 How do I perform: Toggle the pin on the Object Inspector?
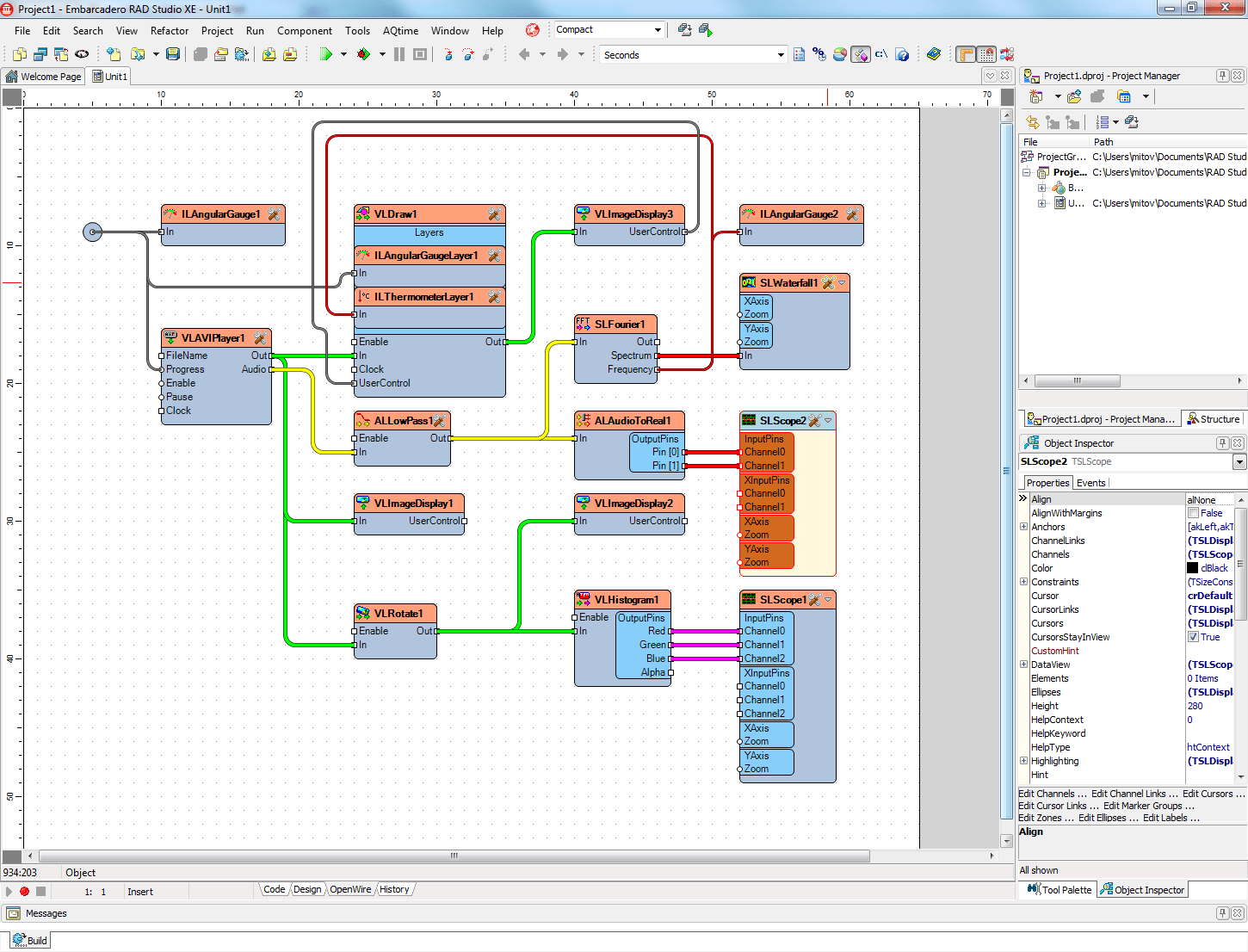(x=1222, y=442)
